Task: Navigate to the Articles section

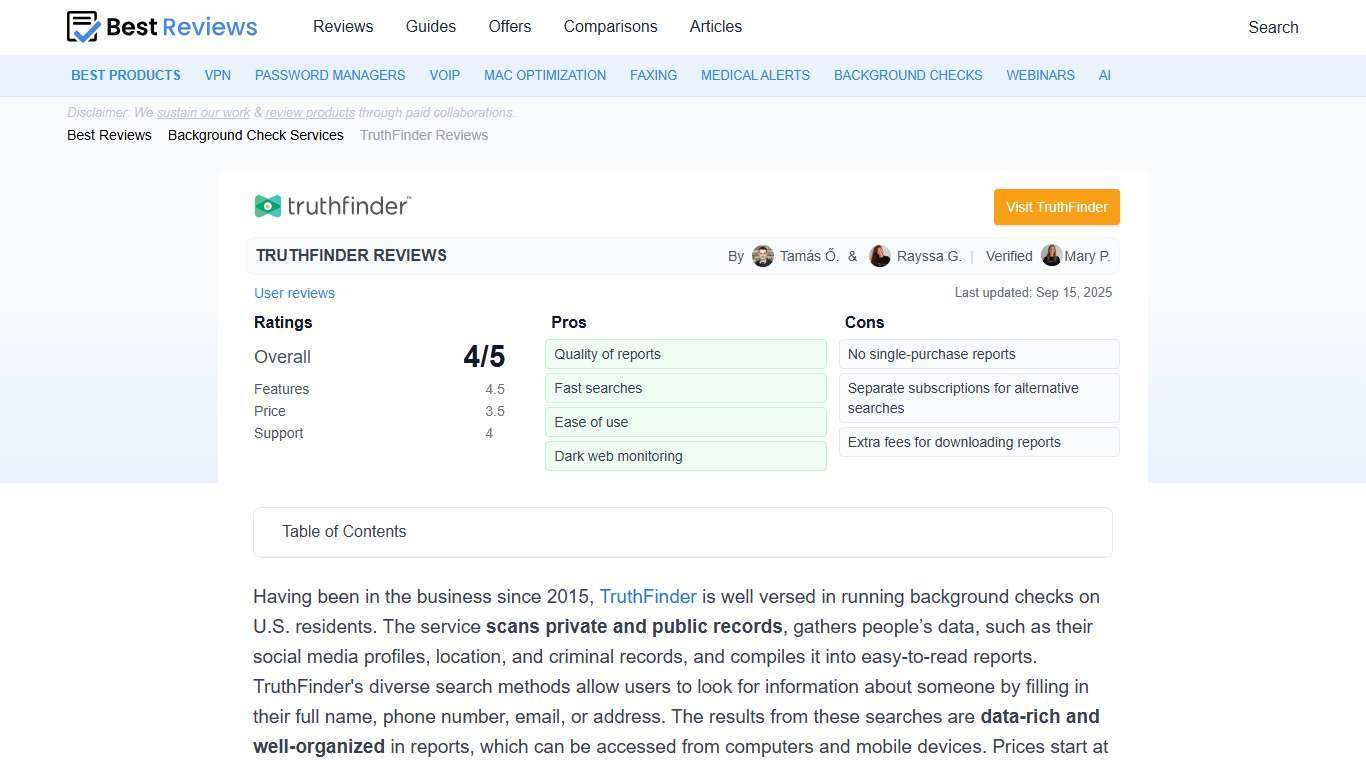Action: [715, 27]
